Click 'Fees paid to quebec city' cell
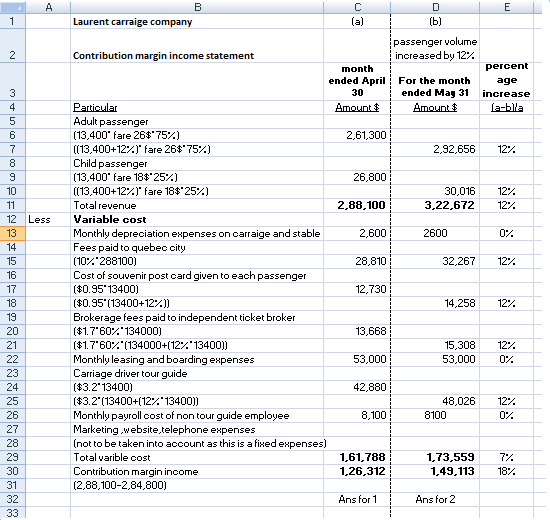This screenshot has height=520, width=550. [x=197, y=247]
